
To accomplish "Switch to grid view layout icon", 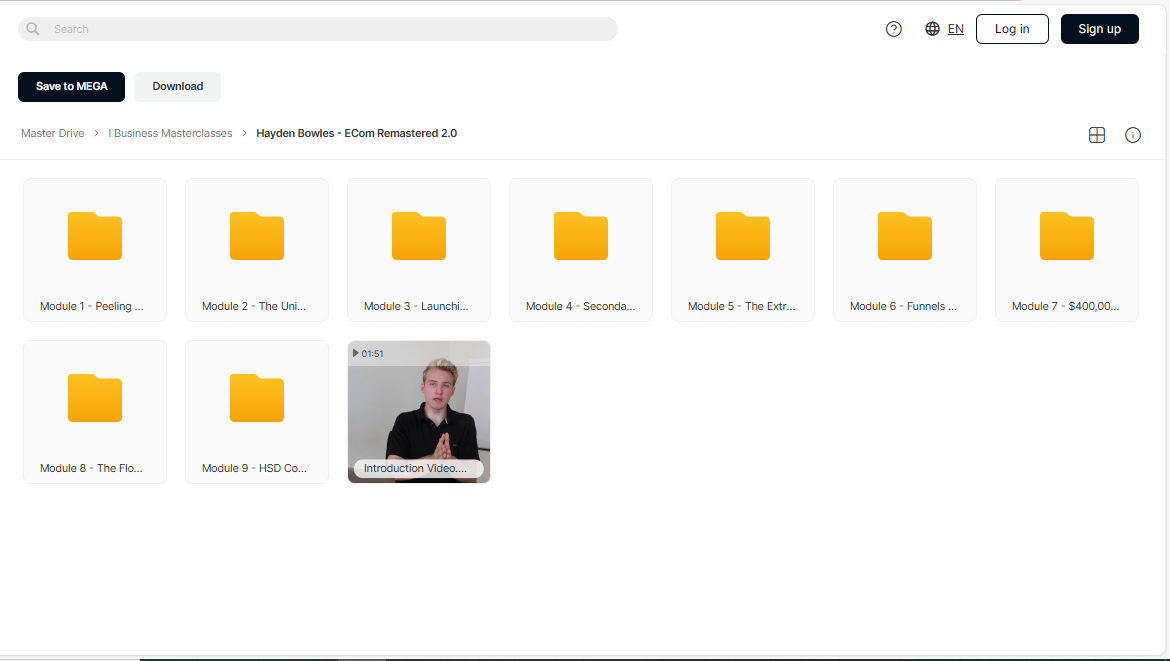I will click(1096, 135).
